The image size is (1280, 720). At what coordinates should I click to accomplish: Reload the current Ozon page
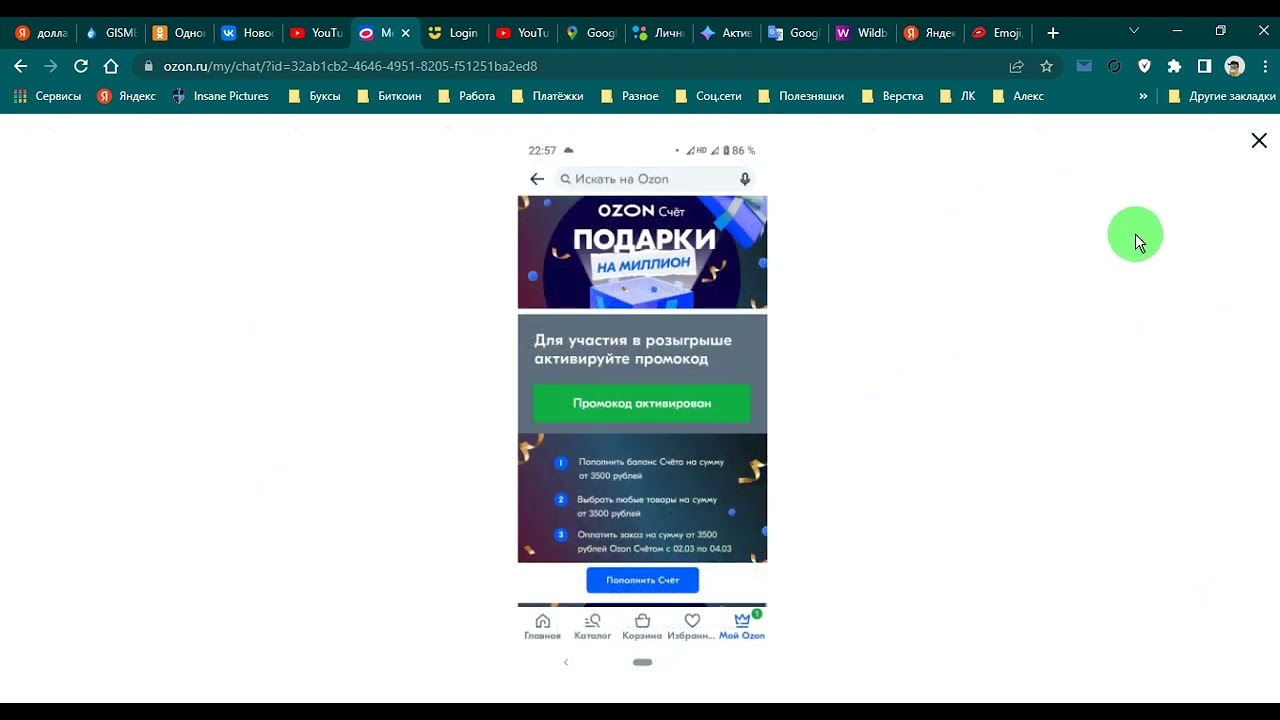tap(81, 66)
